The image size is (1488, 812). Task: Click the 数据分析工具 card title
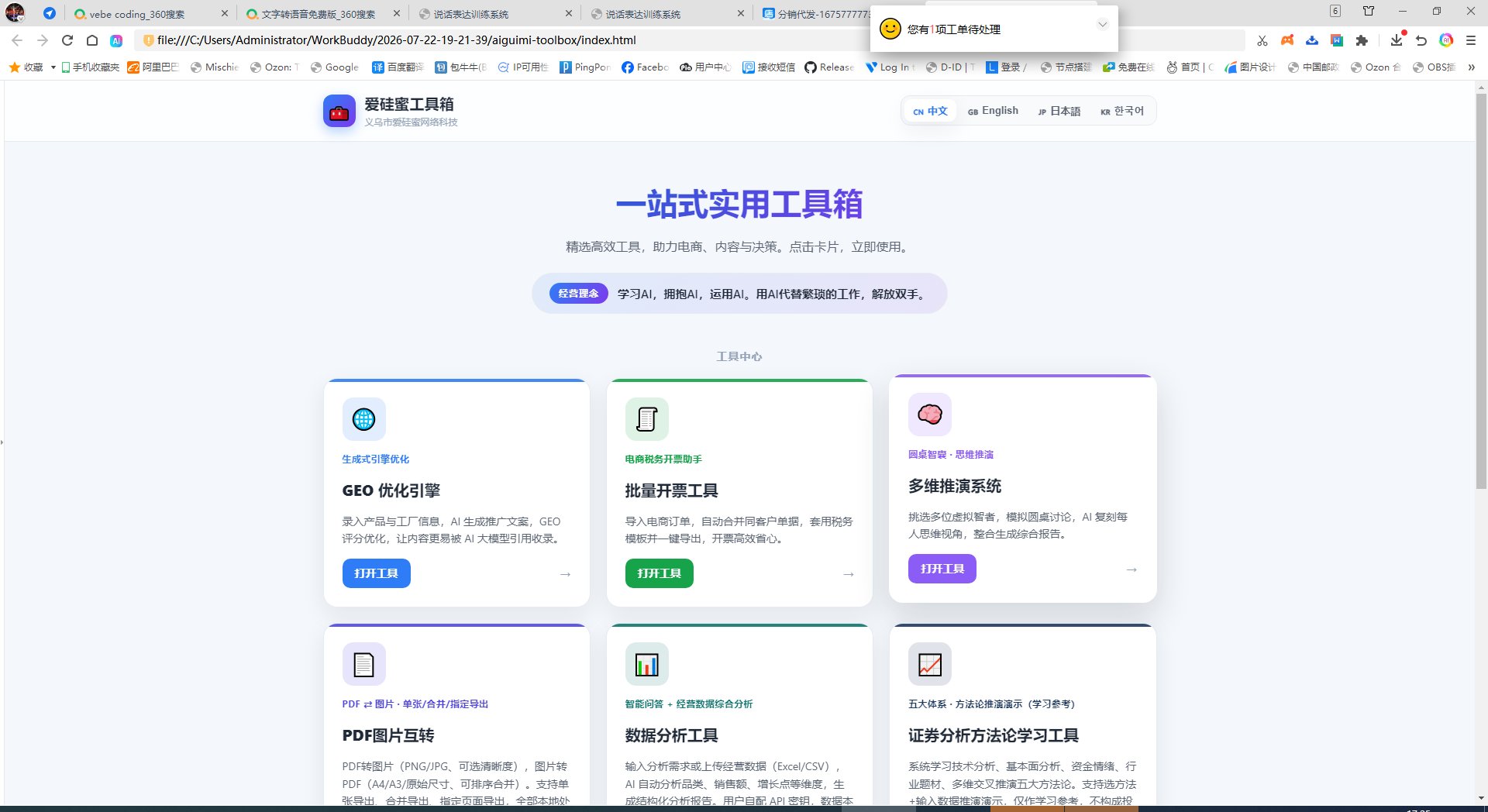[x=671, y=735]
